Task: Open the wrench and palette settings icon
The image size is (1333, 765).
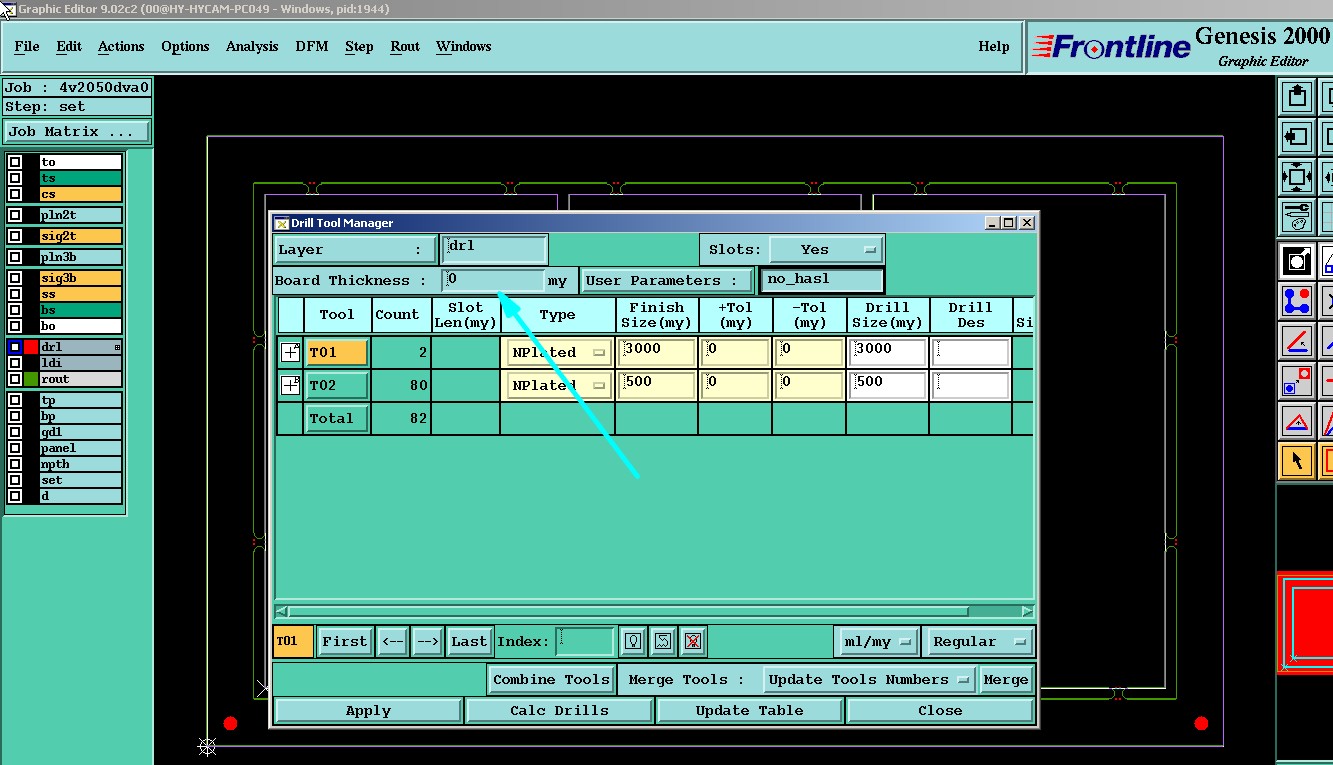Action: coord(1297,216)
